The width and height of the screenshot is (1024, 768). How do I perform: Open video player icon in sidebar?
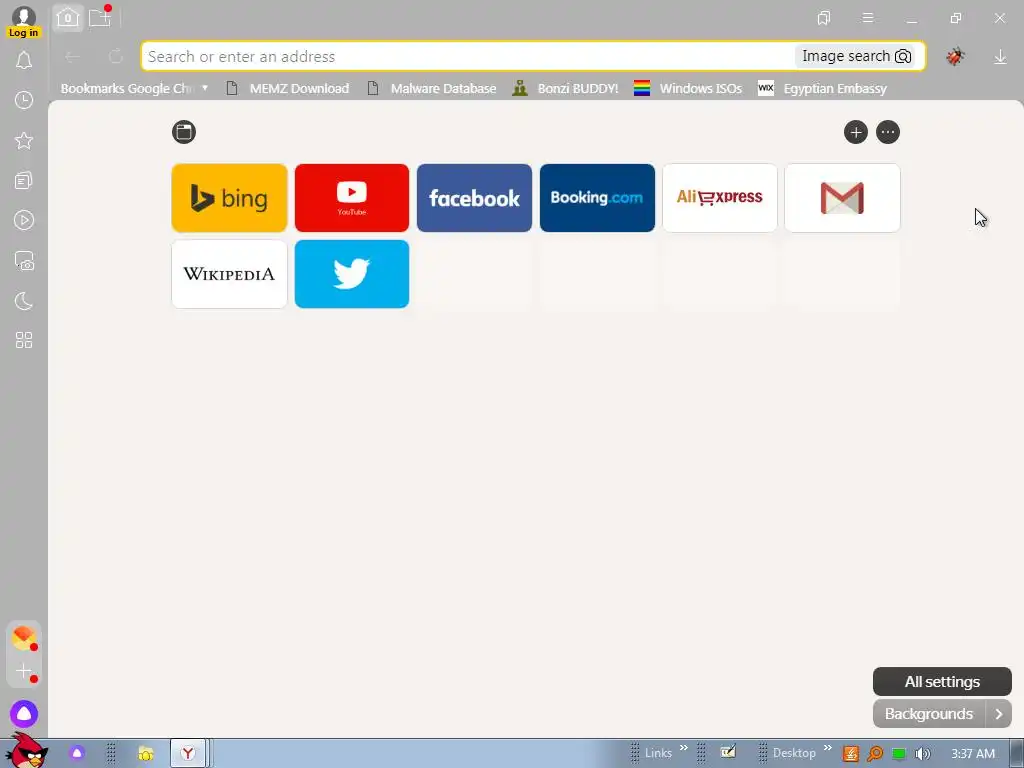click(x=24, y=220)
